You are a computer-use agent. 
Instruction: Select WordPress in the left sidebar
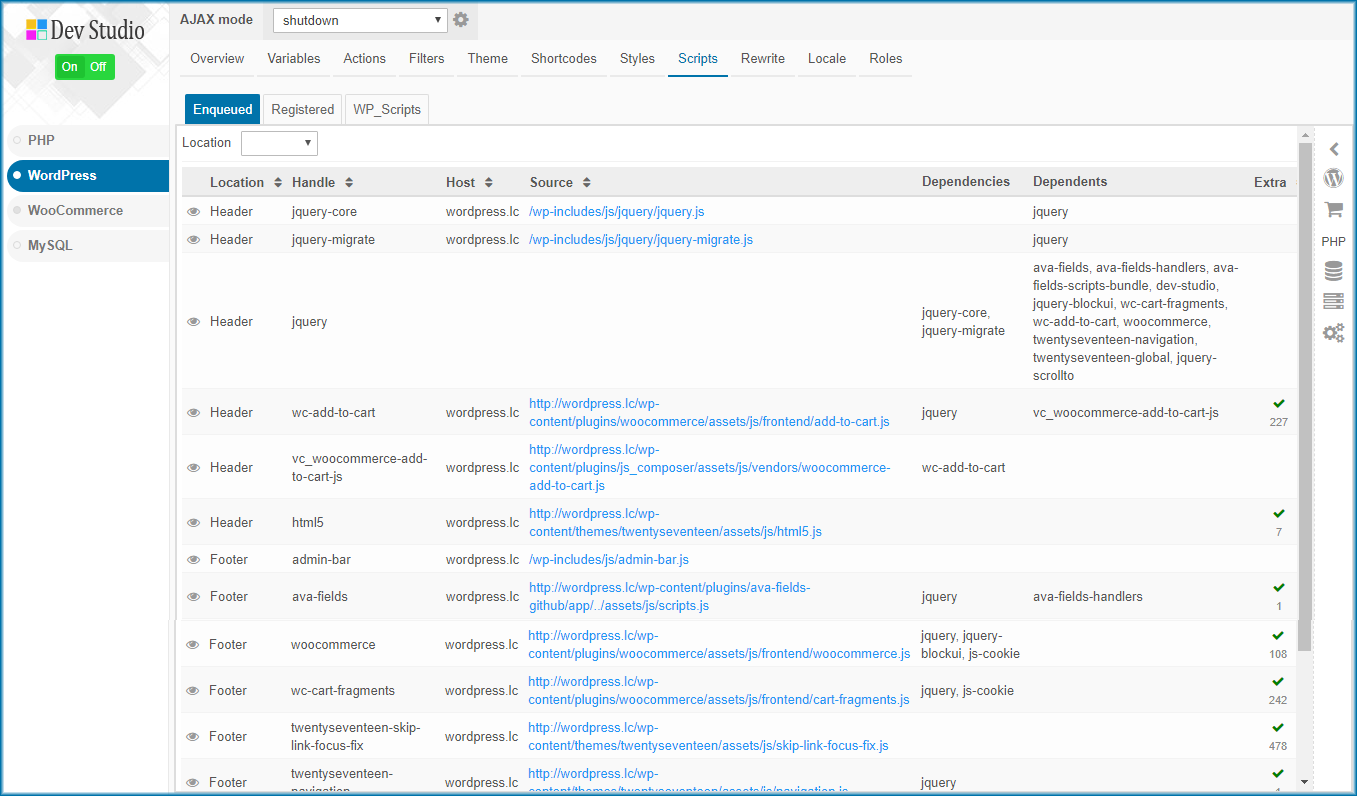pos(88,175)
